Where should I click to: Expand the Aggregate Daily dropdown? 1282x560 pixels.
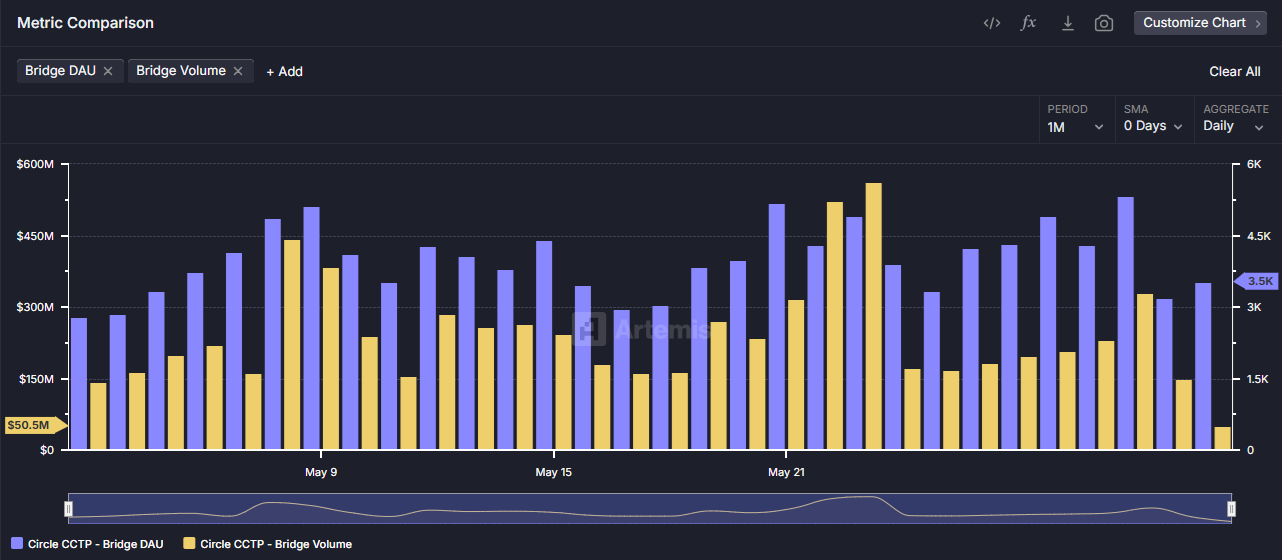(x=1233, y=127)
